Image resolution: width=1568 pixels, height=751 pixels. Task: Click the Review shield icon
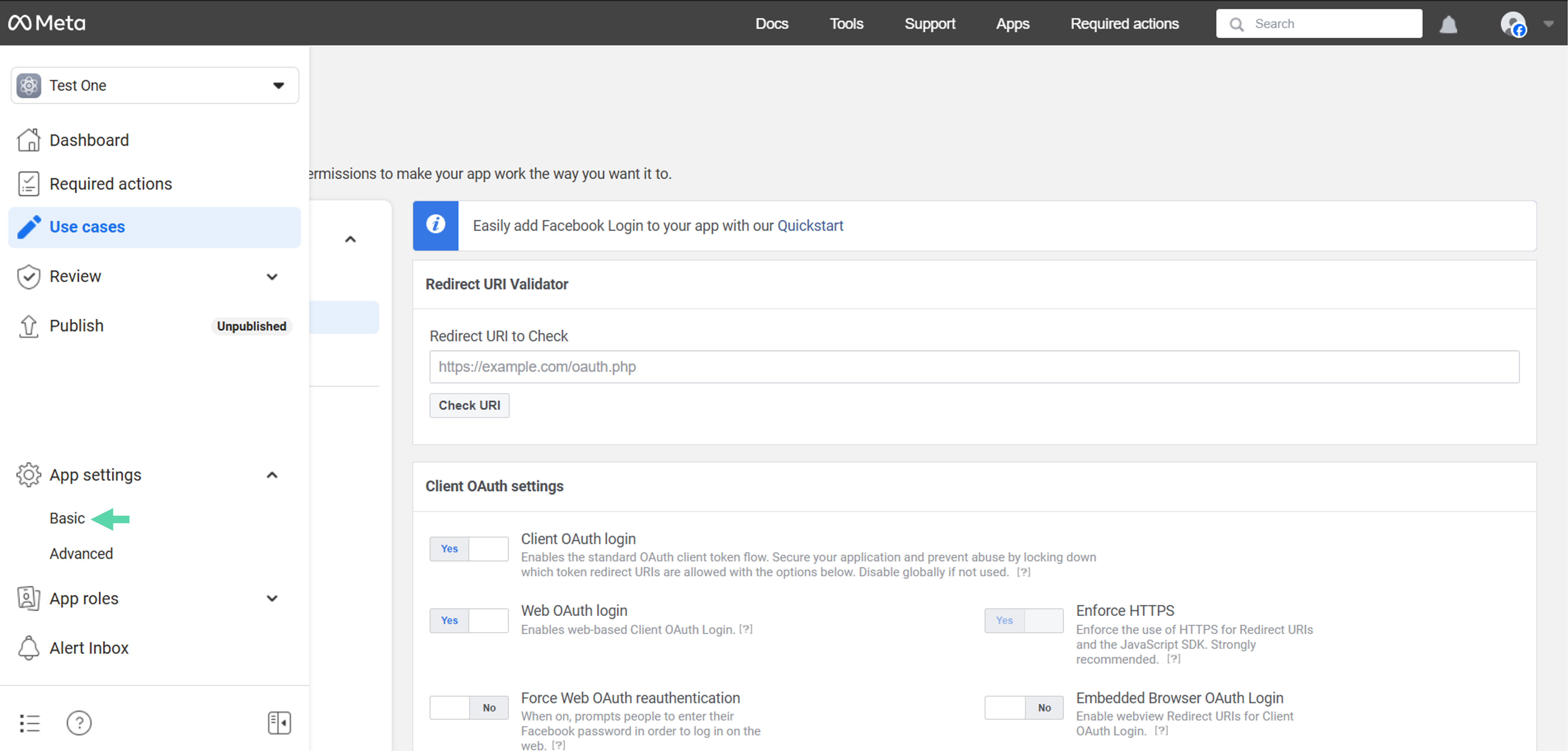28,276
